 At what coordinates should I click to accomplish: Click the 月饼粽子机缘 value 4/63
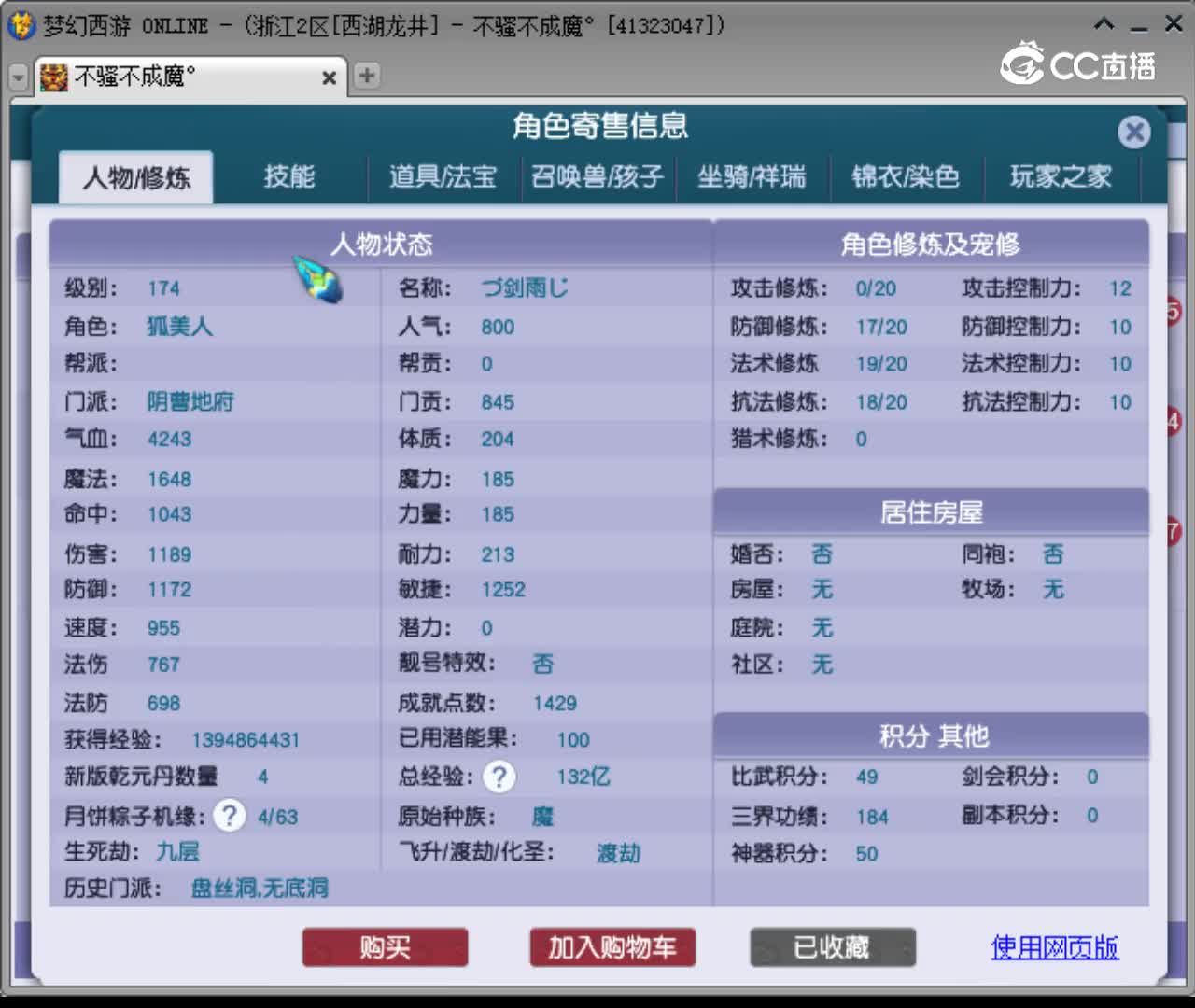click(x=277, y=818)
